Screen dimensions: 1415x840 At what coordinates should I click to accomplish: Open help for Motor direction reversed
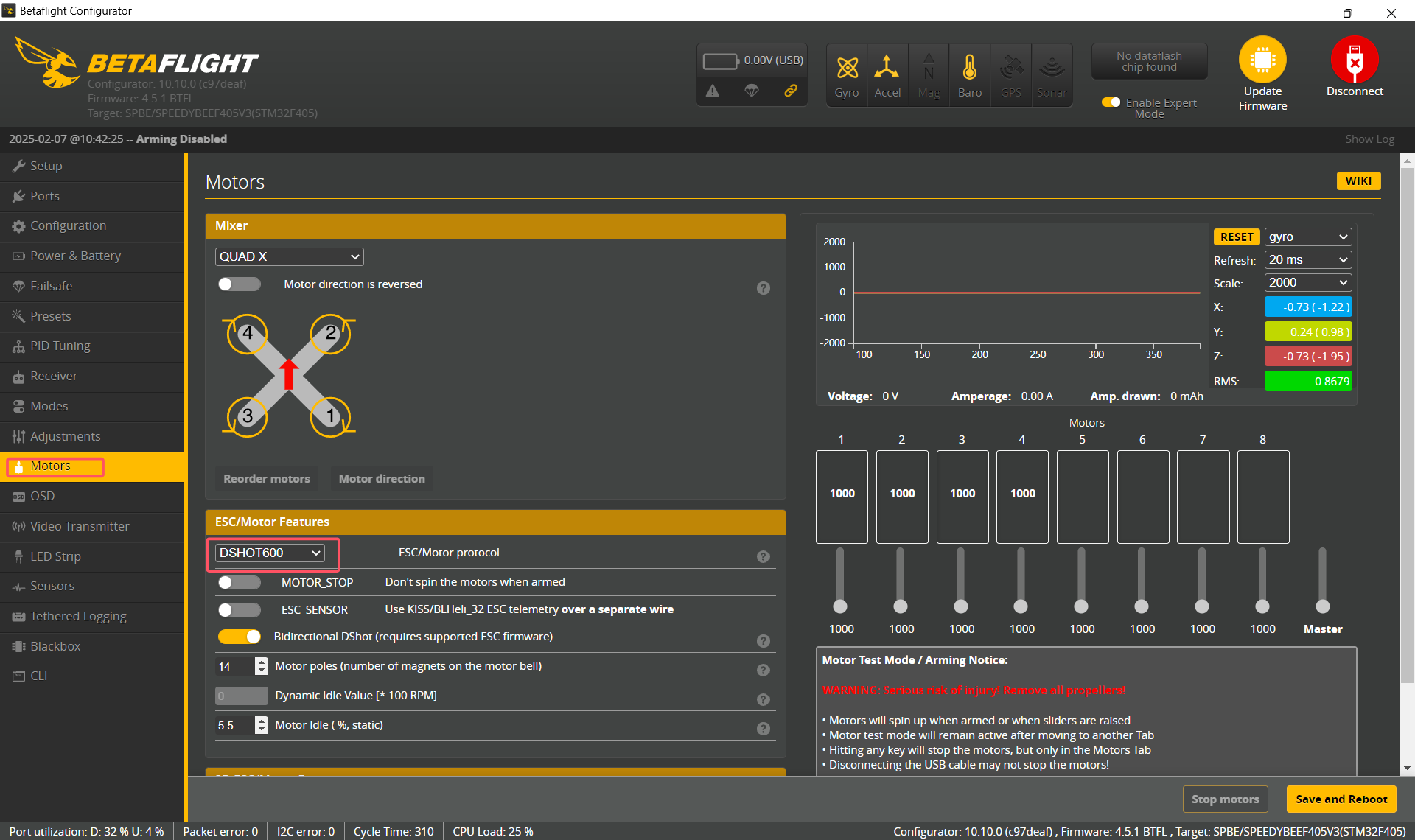coord(764,288)
